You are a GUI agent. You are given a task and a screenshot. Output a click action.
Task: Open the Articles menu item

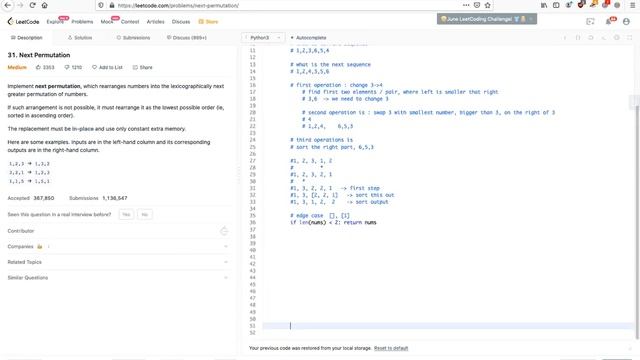[156, 22]
